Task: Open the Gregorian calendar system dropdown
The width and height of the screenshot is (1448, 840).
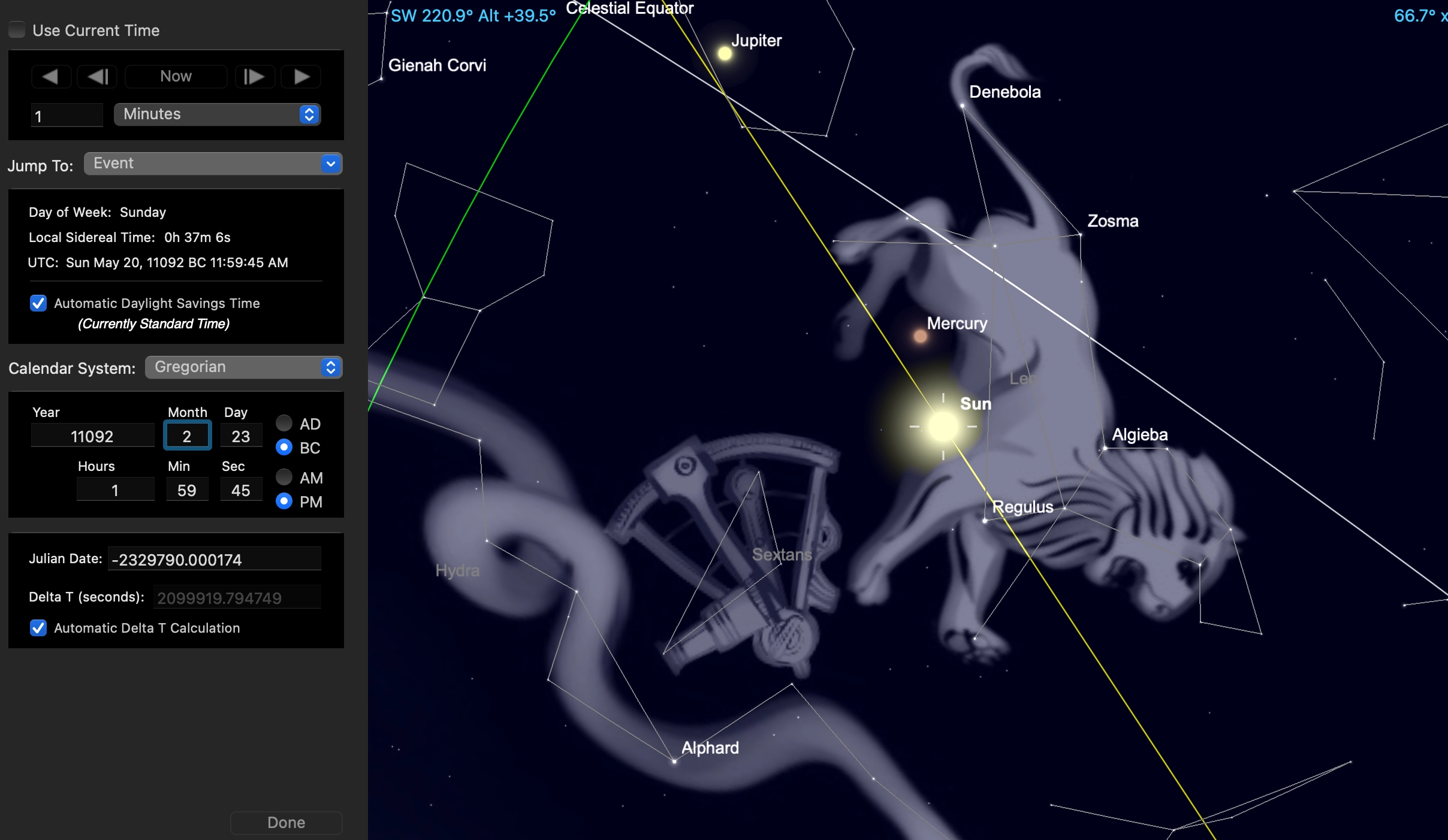Action: 243,367
